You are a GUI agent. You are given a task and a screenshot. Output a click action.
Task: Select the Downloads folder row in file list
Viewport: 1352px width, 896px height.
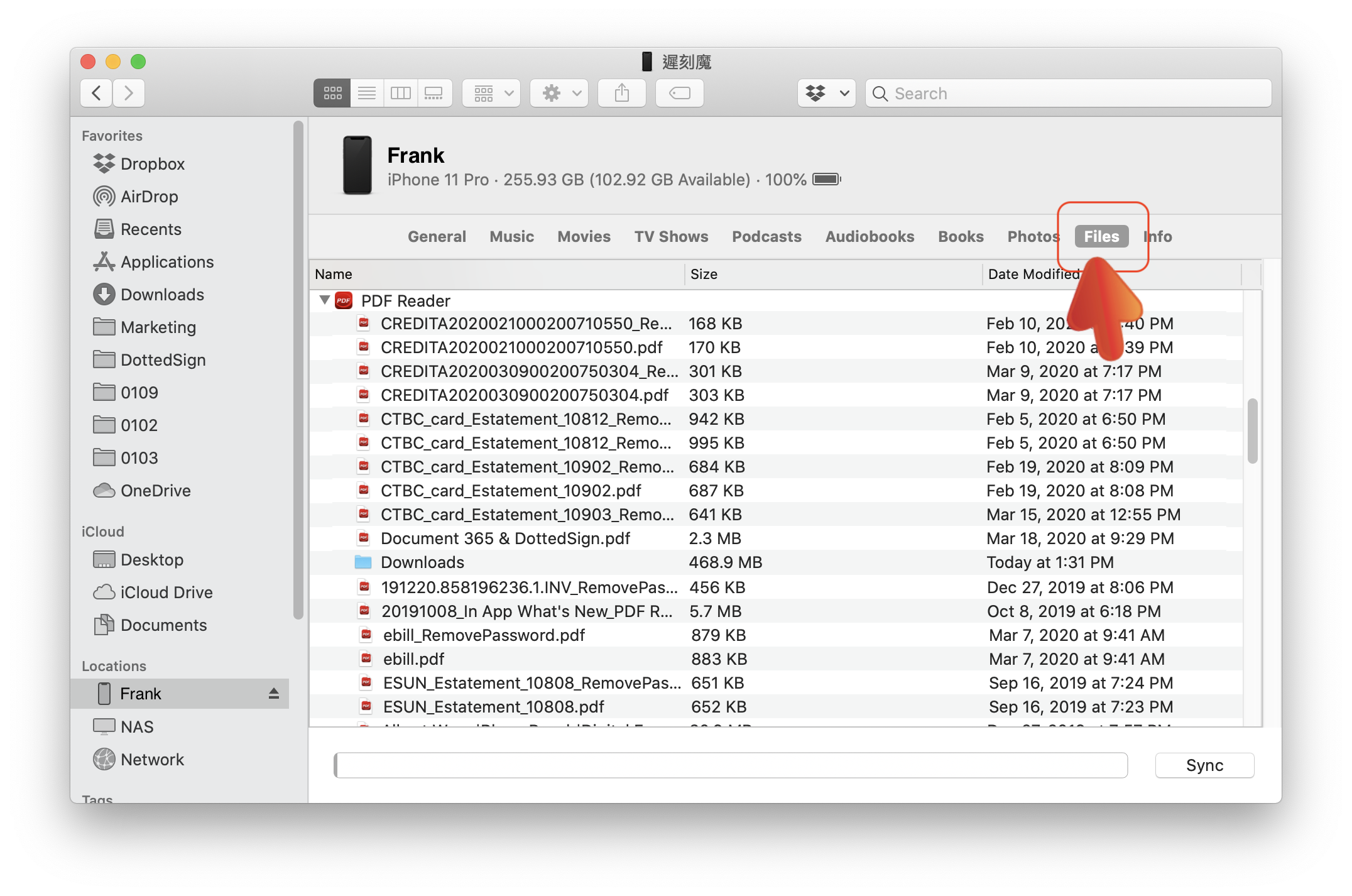tap(776, 562)
